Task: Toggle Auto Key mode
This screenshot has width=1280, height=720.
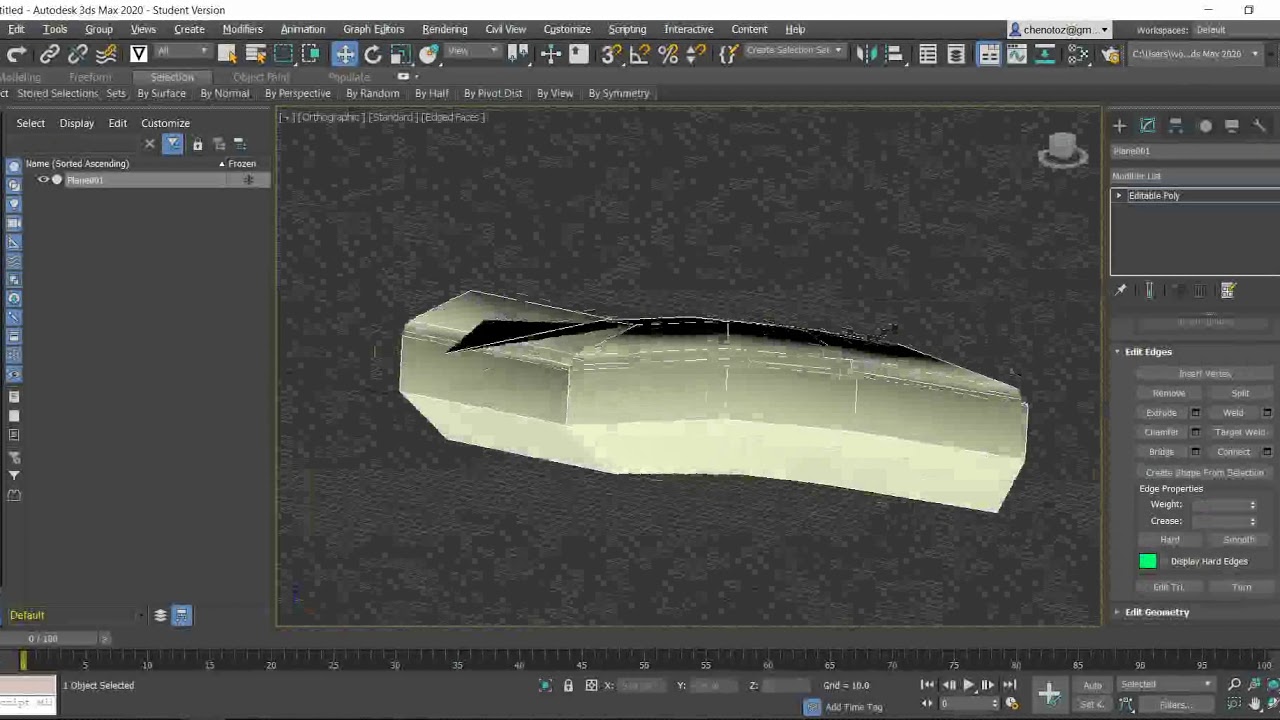Action: [1092, 685]
